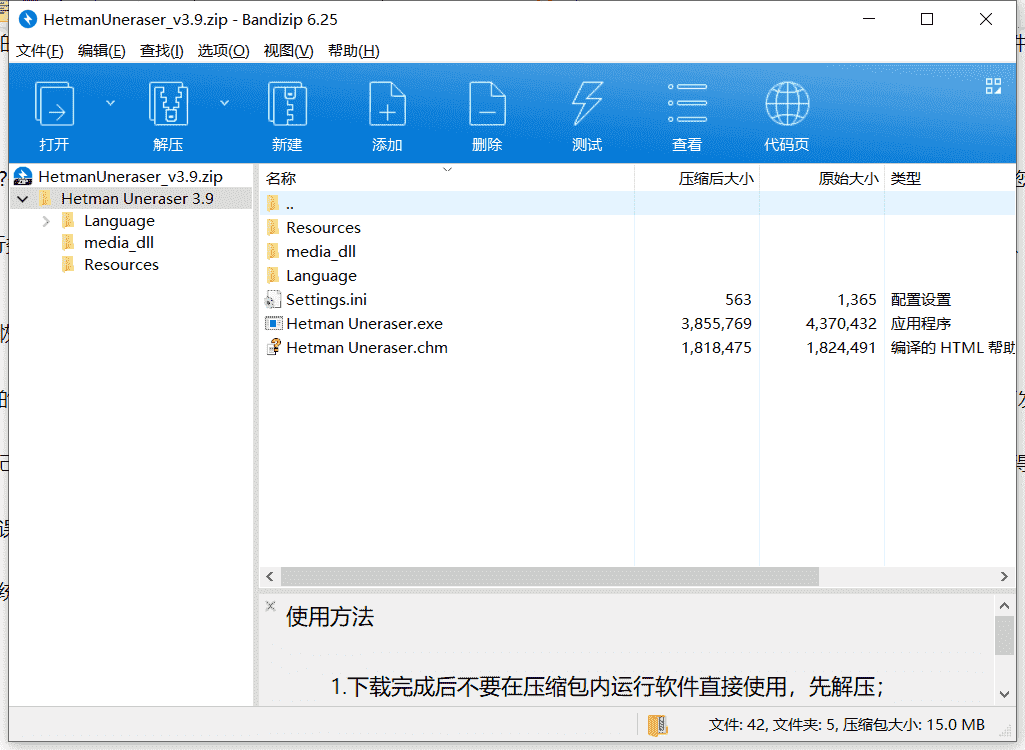
Task: Click the 使用方法 comment heading
Action: tap(329, 617)
